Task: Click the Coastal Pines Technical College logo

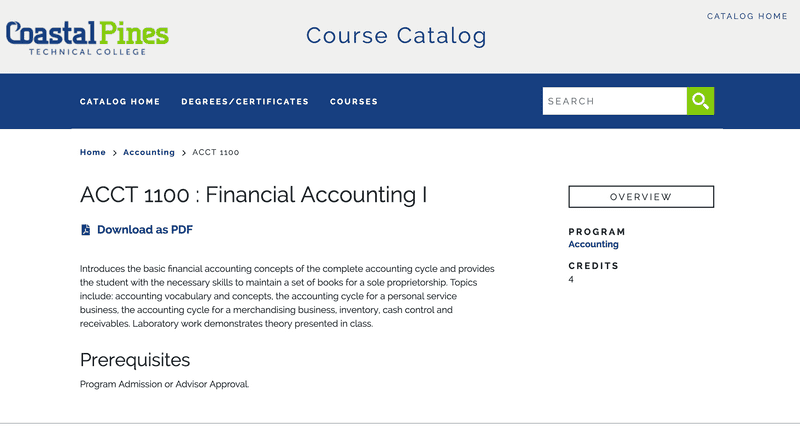Action: pos(87,36)
